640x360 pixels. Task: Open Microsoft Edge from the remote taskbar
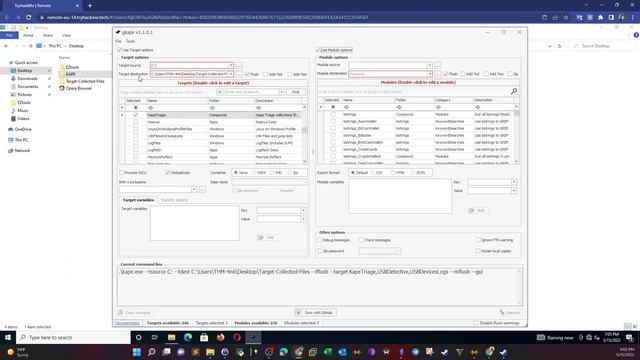click(188, 338)
